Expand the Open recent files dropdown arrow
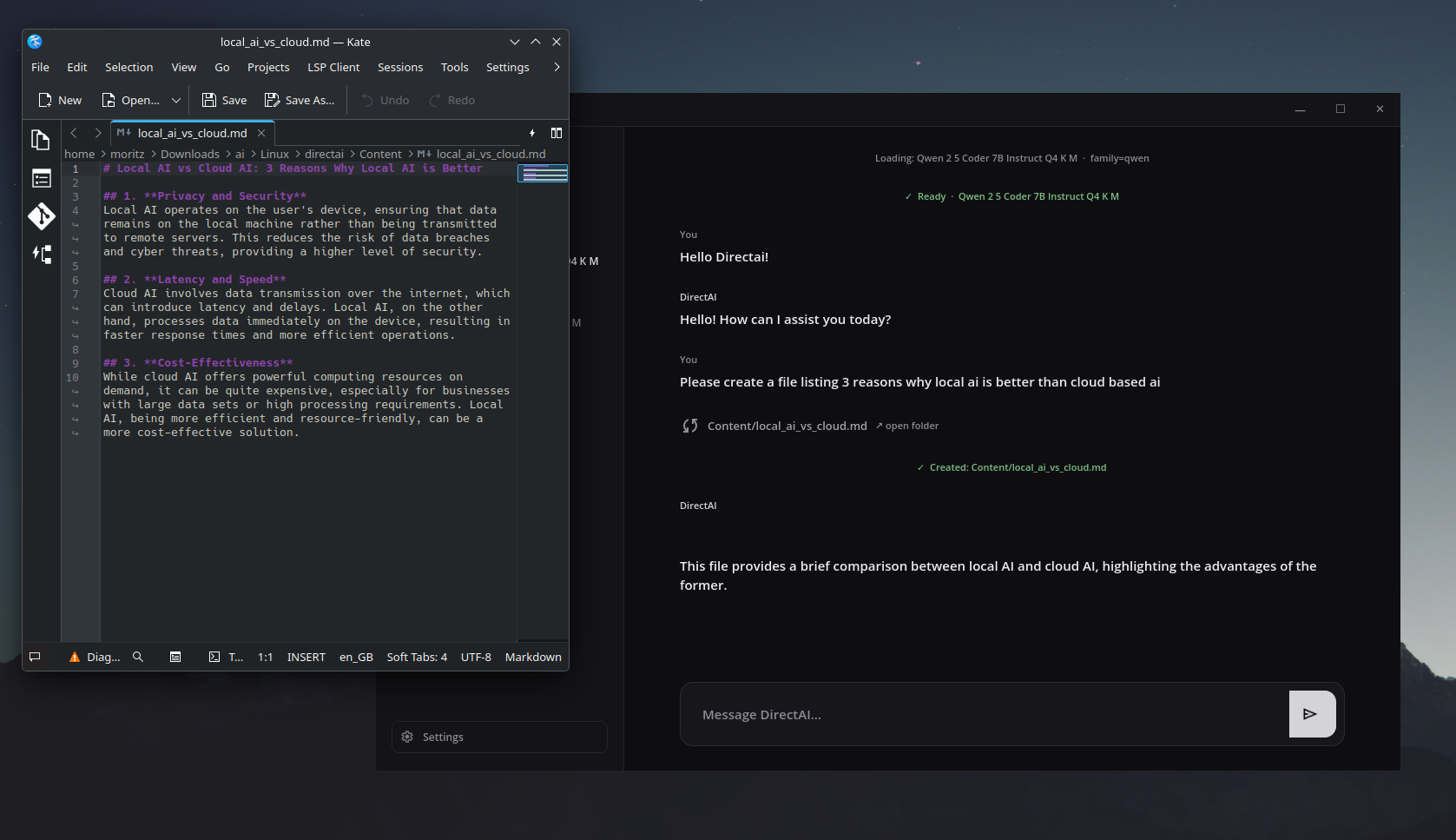The image size is (1456, 840). click(176, 101)
